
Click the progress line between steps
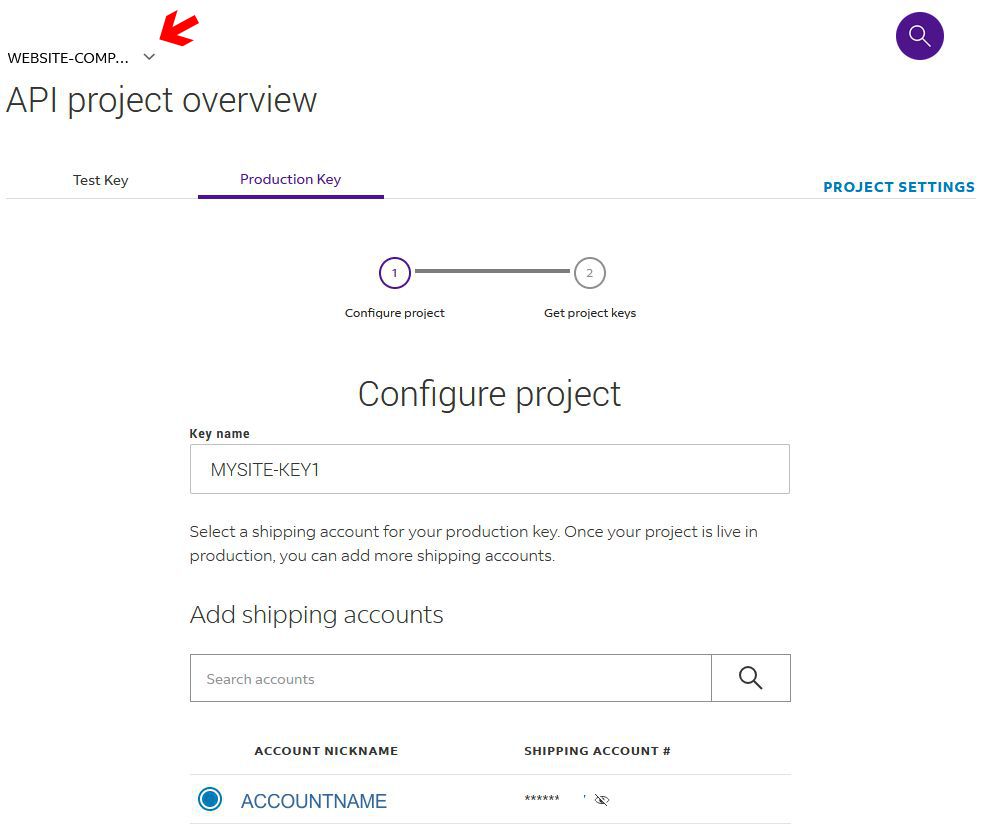(491, 271)
